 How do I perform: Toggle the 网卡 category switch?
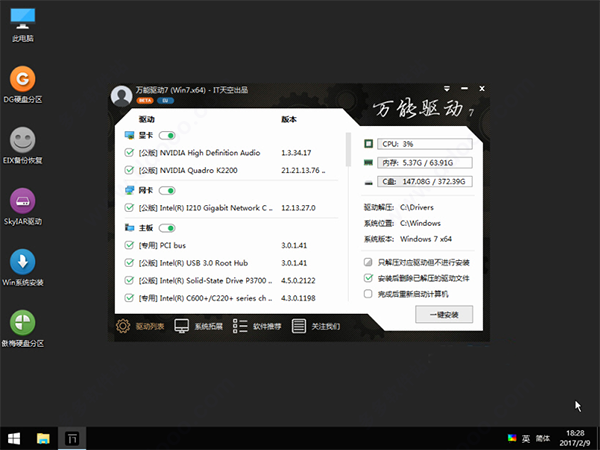(167, 190)
